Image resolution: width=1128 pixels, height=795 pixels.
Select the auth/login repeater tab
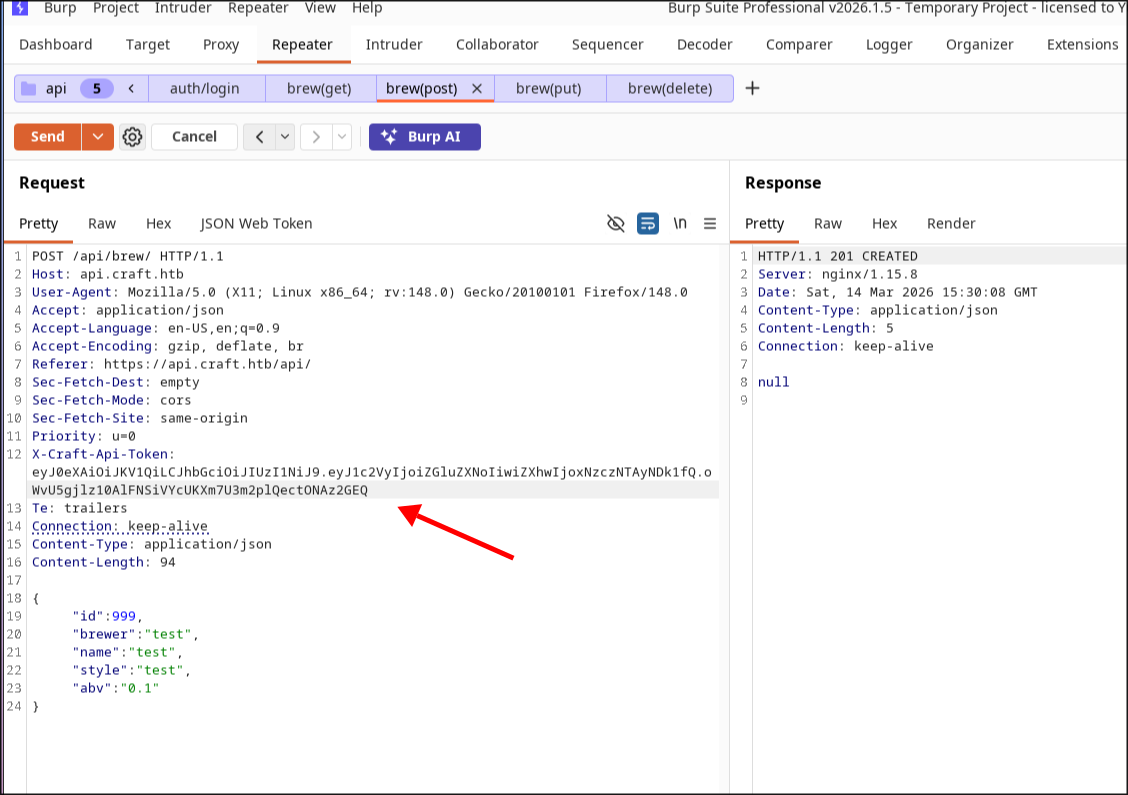click(x=205, y=88)
